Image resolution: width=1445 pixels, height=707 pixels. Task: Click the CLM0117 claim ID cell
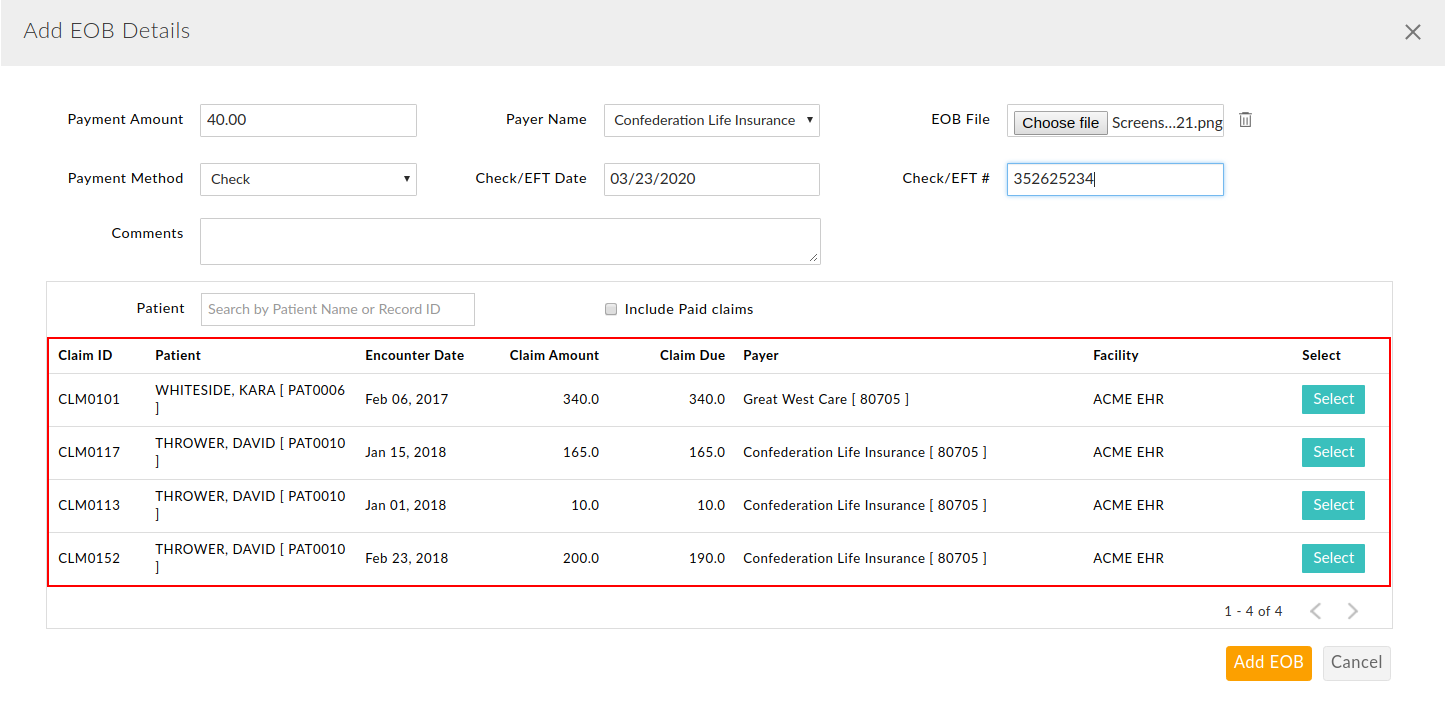coord(89,452)
